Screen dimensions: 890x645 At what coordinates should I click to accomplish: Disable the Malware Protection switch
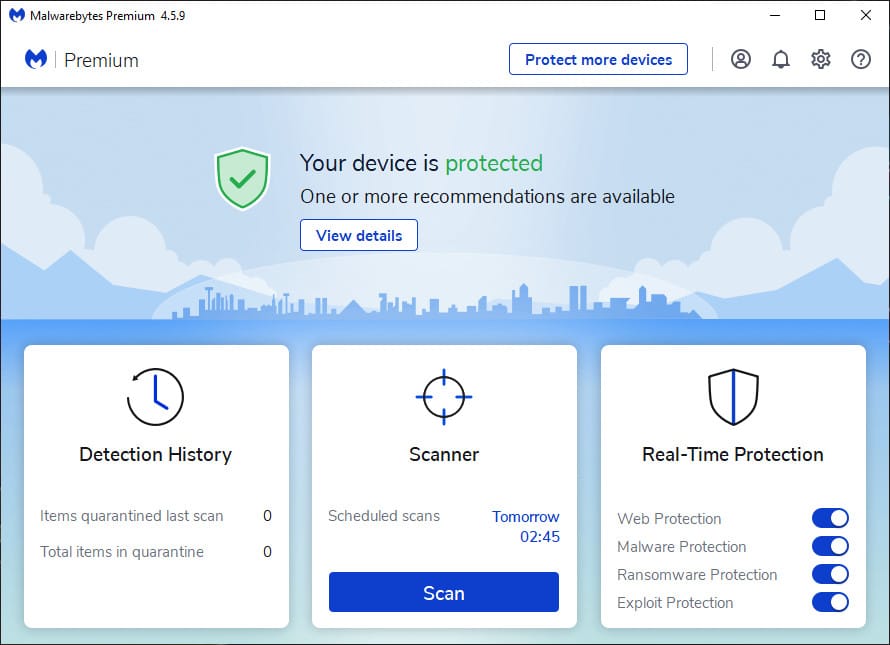coord(830,546)
